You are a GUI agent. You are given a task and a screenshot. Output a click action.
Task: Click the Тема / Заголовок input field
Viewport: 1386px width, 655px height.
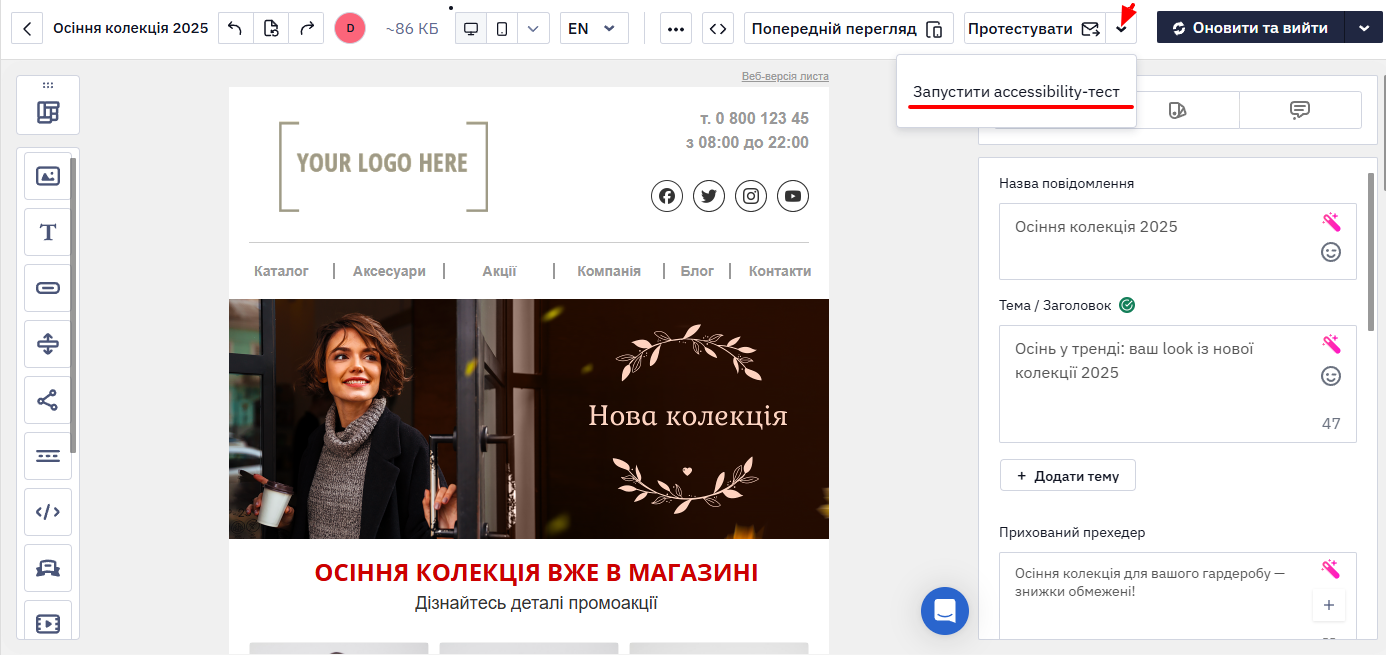1178,384
